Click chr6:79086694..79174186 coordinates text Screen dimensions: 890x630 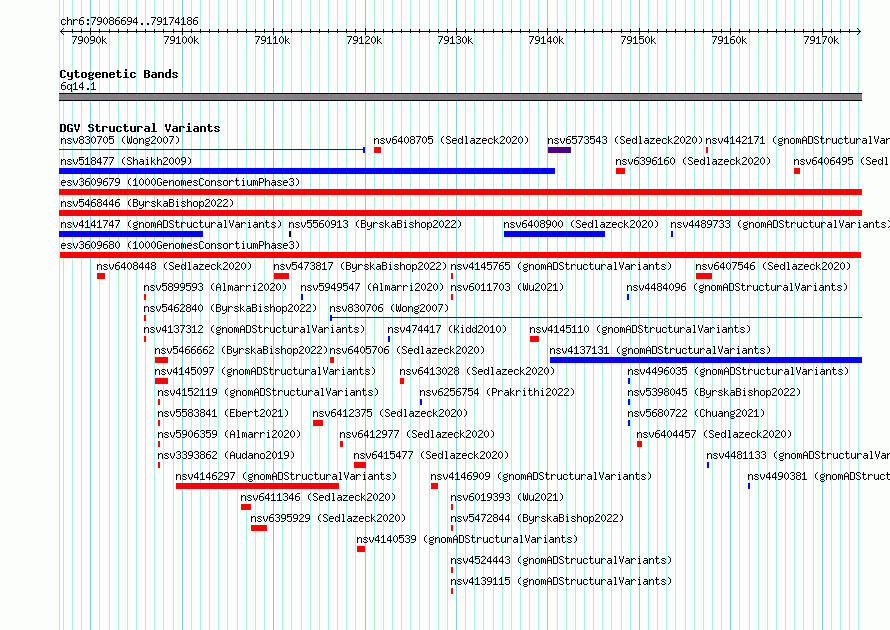(x=129, y=22)
